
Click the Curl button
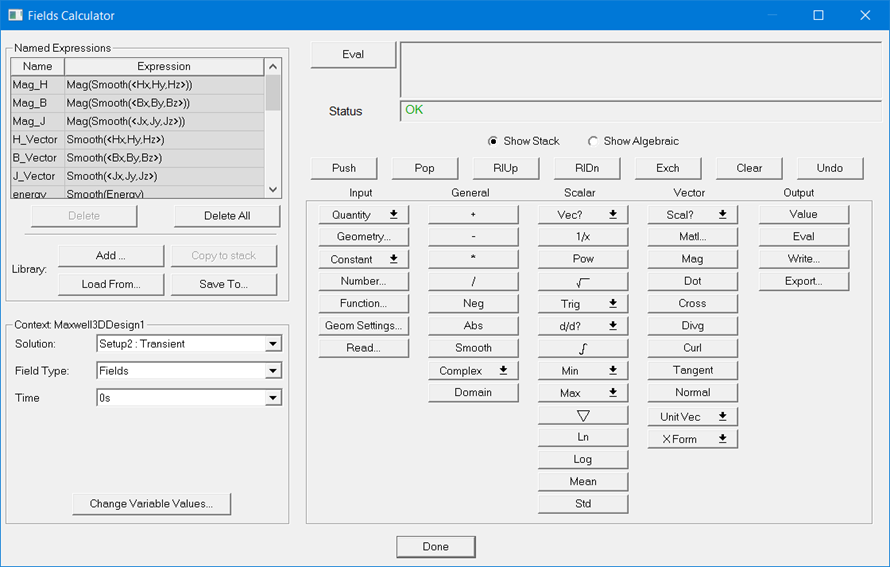[x=692, y=348]
